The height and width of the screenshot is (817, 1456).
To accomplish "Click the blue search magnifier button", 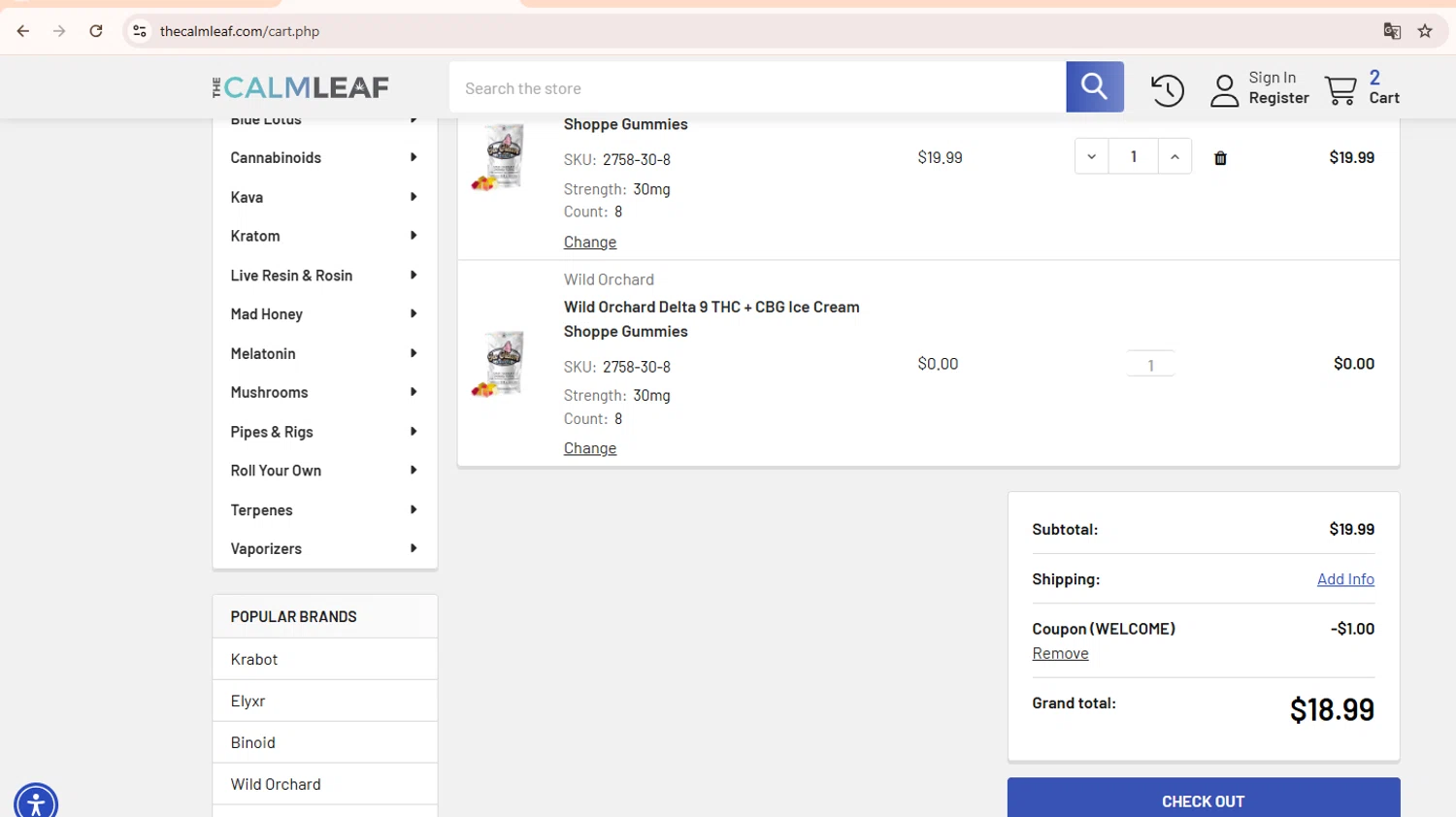I will pyautogui.click(x=1095, y=87).
